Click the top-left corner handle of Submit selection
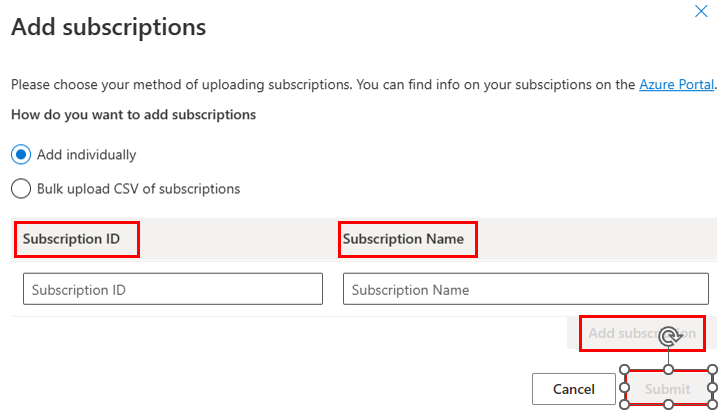 click(x=625, y=370)
